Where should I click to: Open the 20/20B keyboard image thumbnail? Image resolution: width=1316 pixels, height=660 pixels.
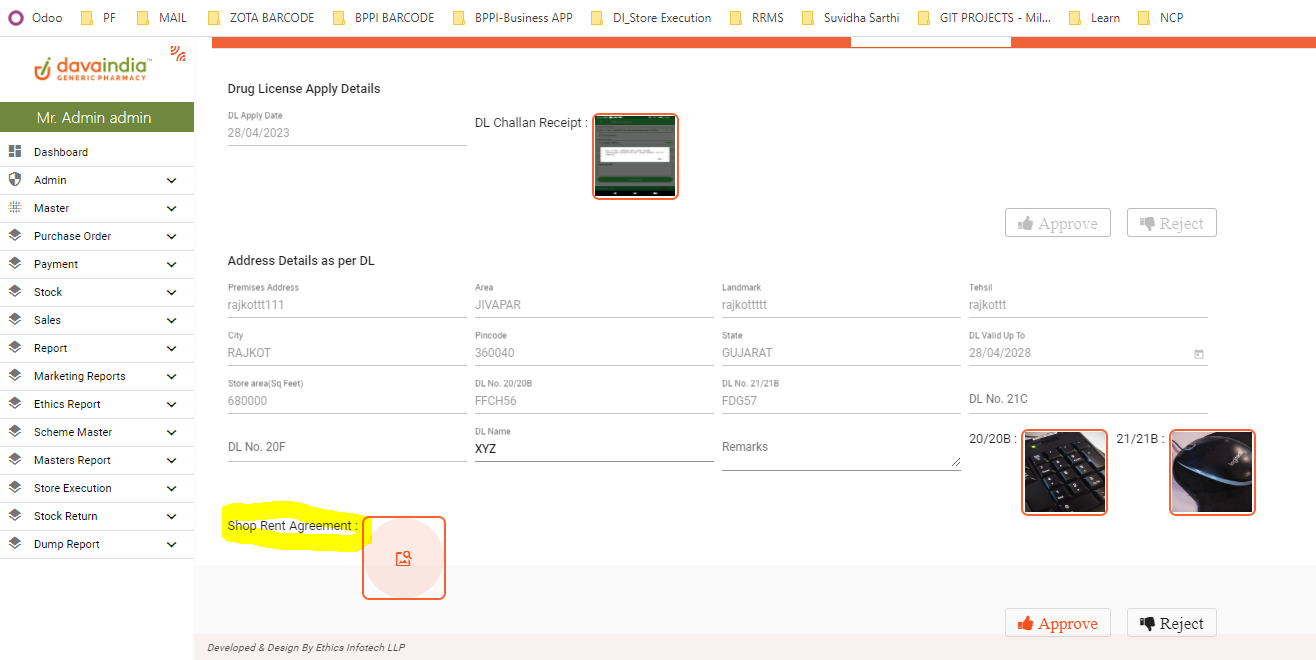(1065, 472)
